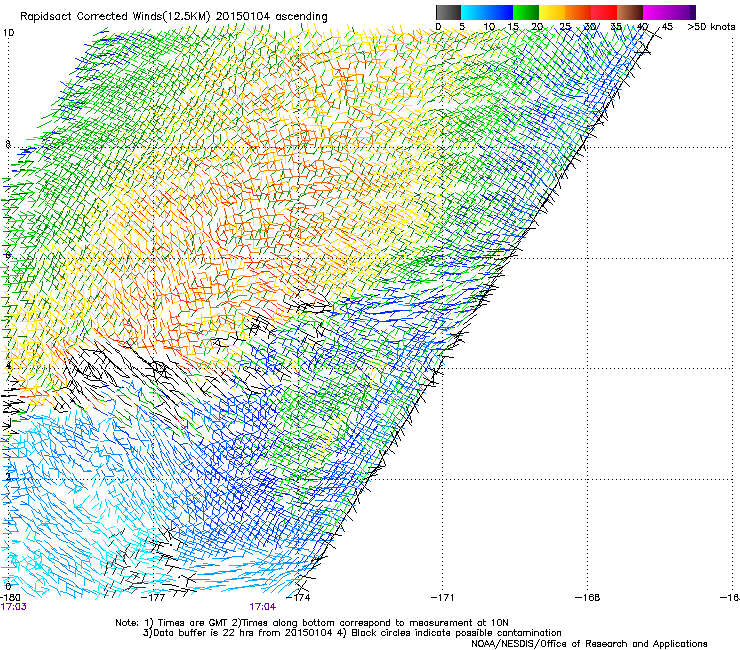Click the brown 35-40 knots legend segment
Screen dimensions: 740x650
[630, 12]
